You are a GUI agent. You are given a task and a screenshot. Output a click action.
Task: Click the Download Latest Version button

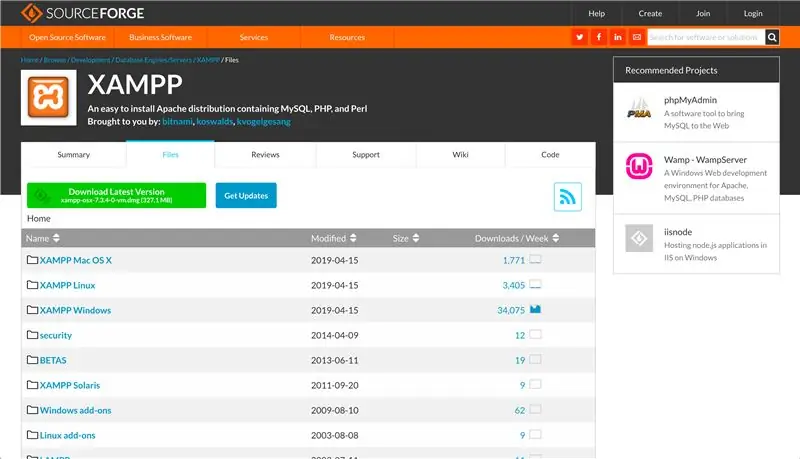[x=116, y=195]
